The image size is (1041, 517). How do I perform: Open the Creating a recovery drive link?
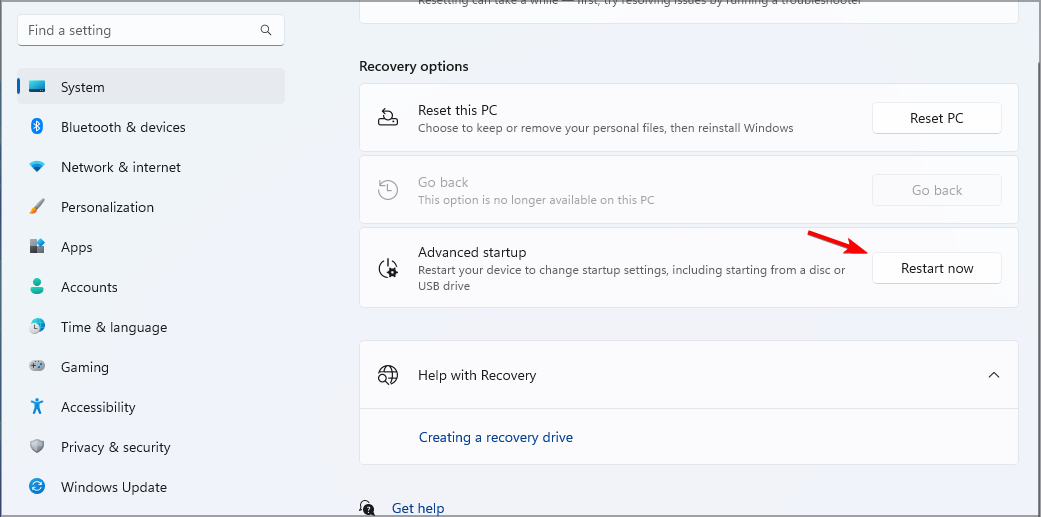495,437
